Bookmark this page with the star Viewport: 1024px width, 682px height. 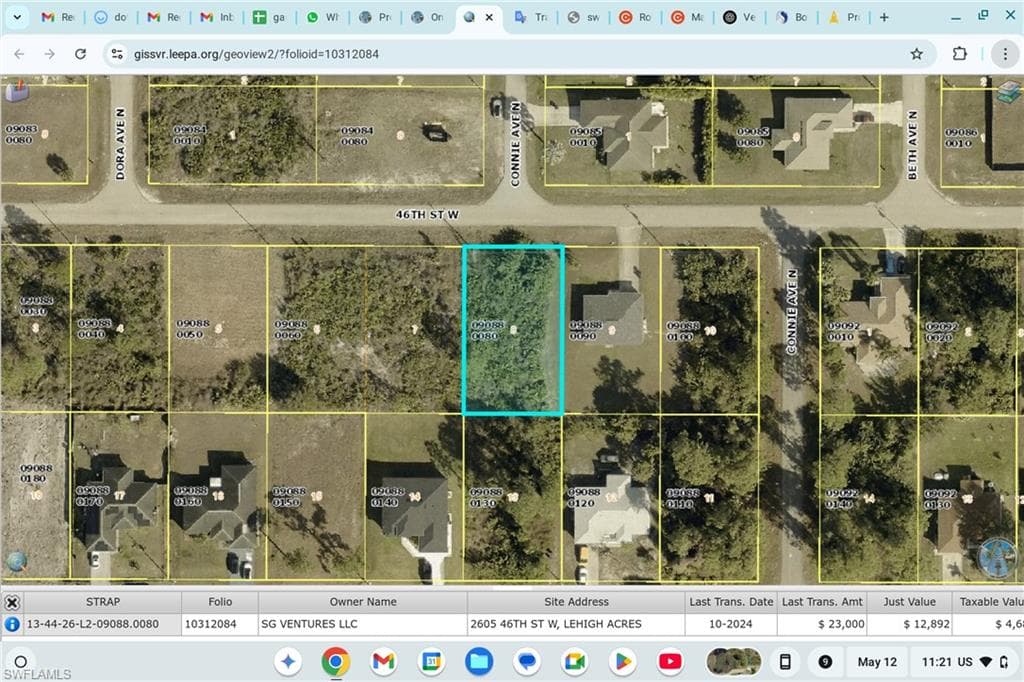[x=917, y=54]
